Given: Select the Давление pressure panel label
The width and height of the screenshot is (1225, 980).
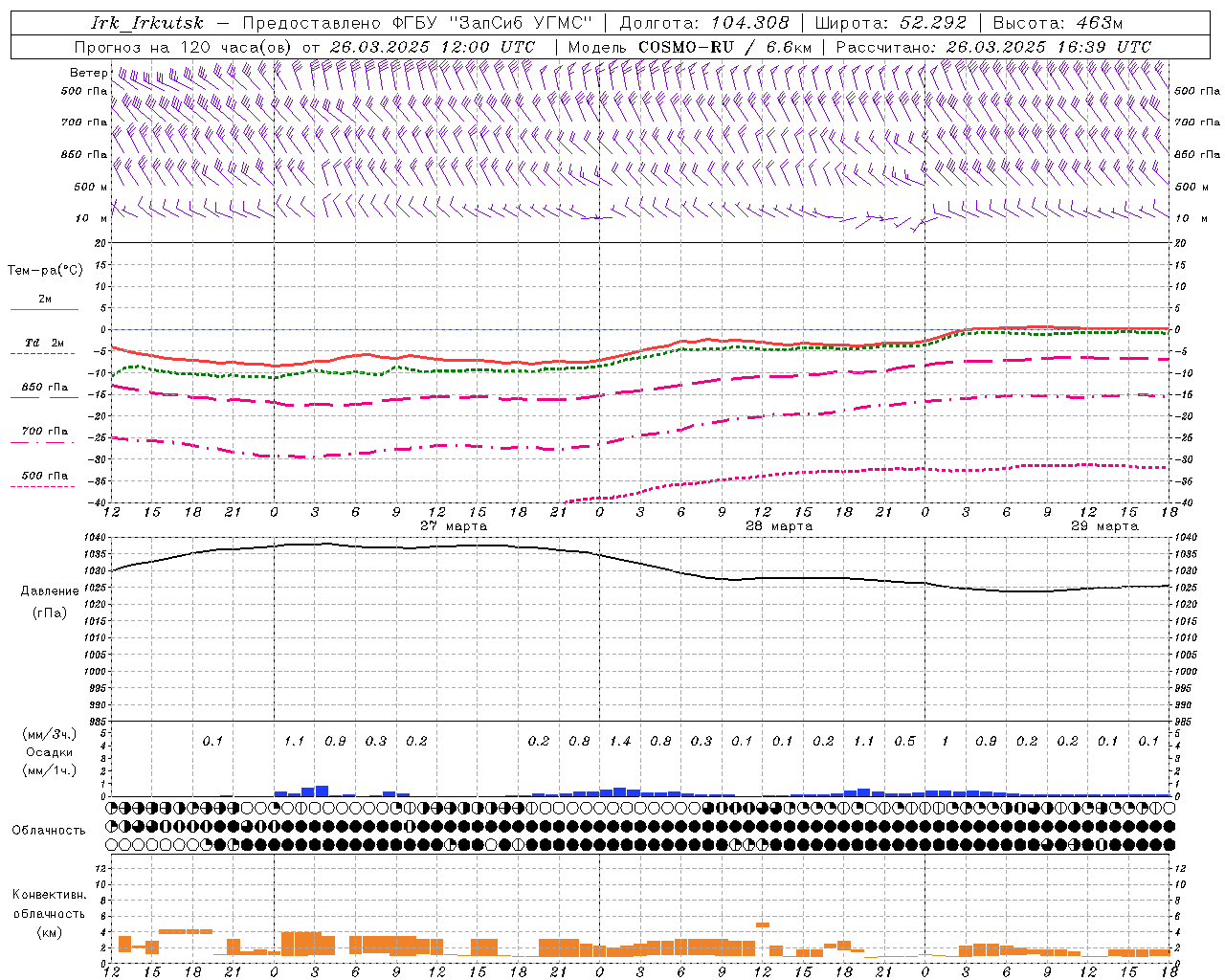Looking at the screenshot, I should click(50, 591).
